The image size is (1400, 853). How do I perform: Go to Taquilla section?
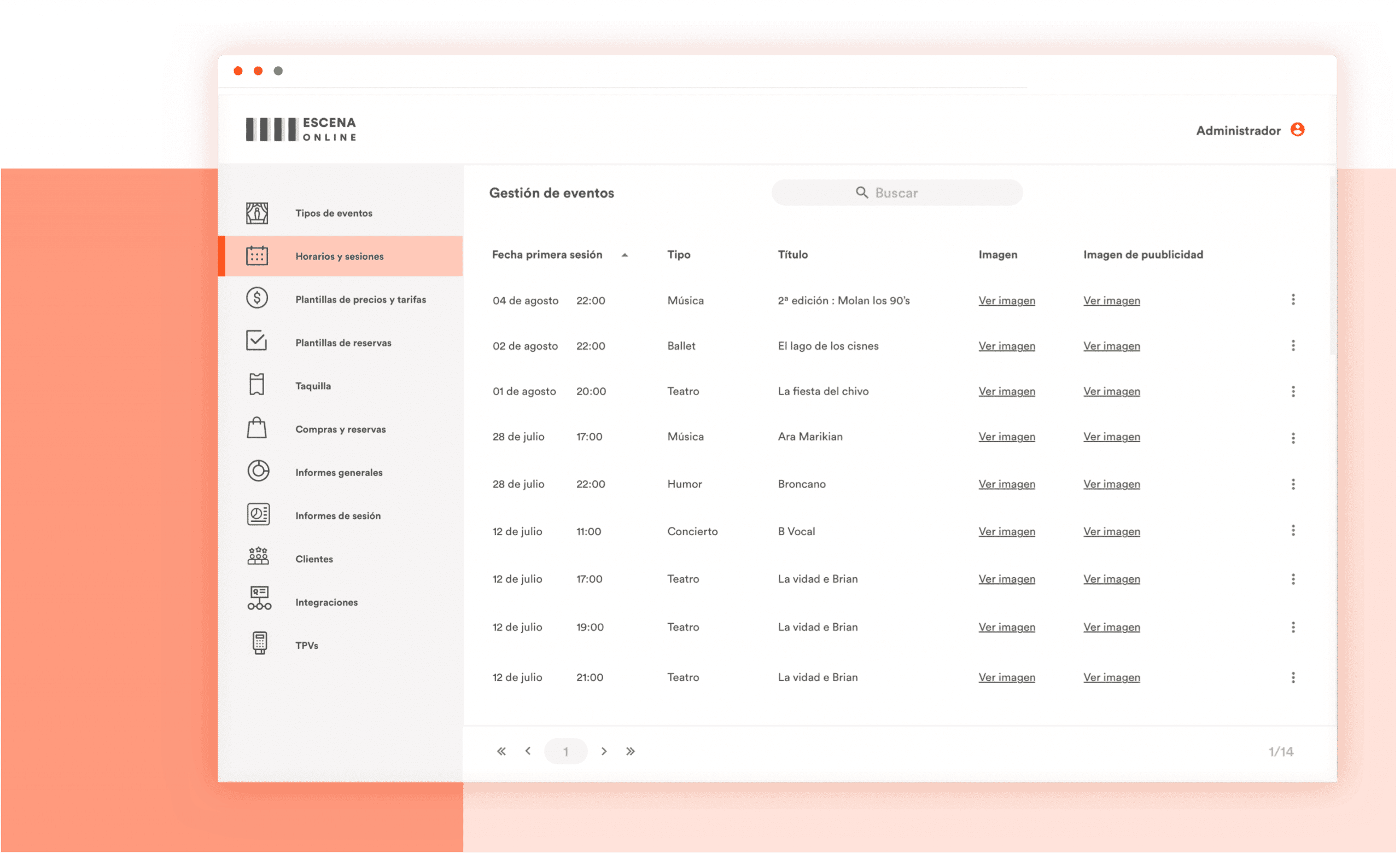click(x=313, y=386)
